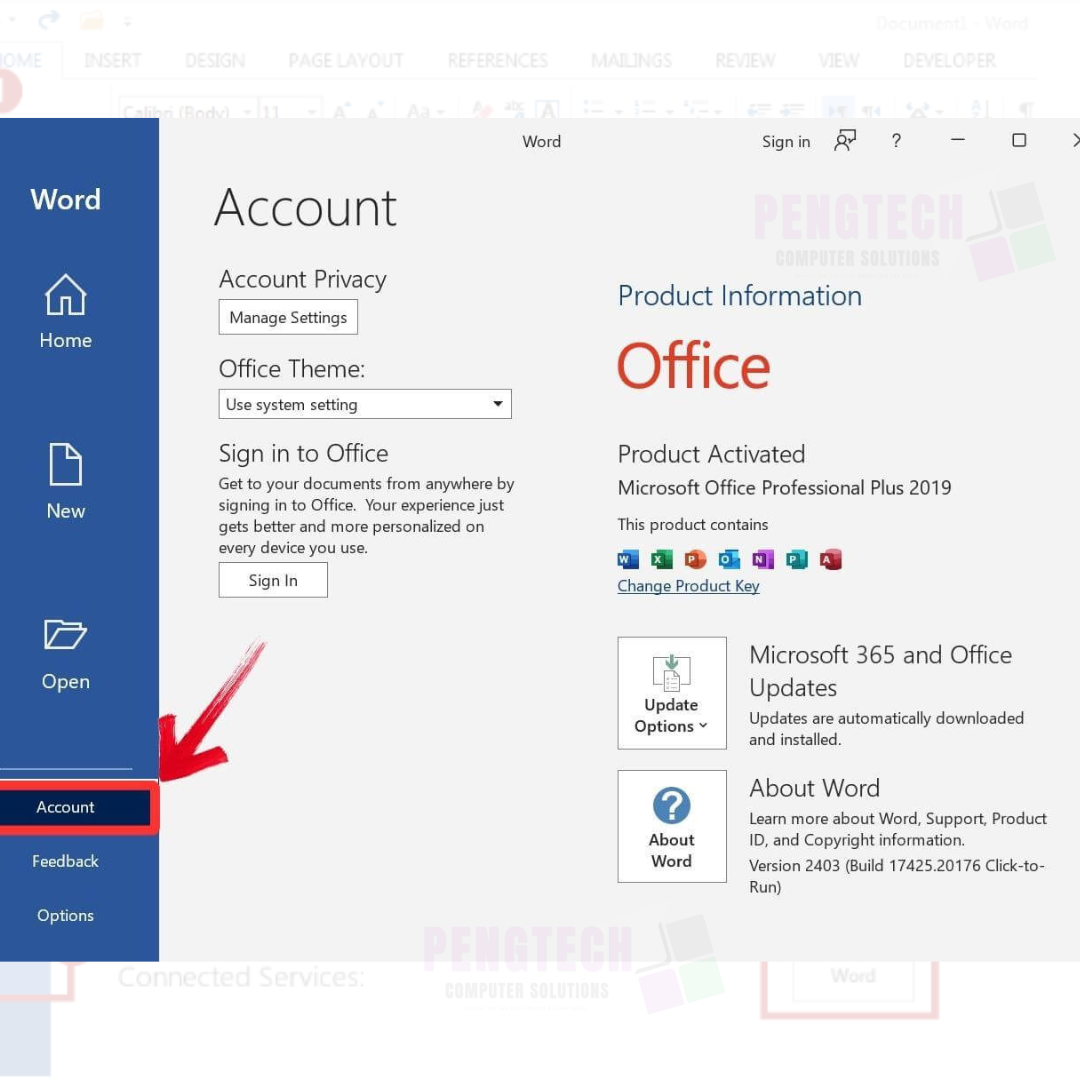
Task: Click the Microsoft Office Professional Plus 2019 text
Action: click(785, 488)
